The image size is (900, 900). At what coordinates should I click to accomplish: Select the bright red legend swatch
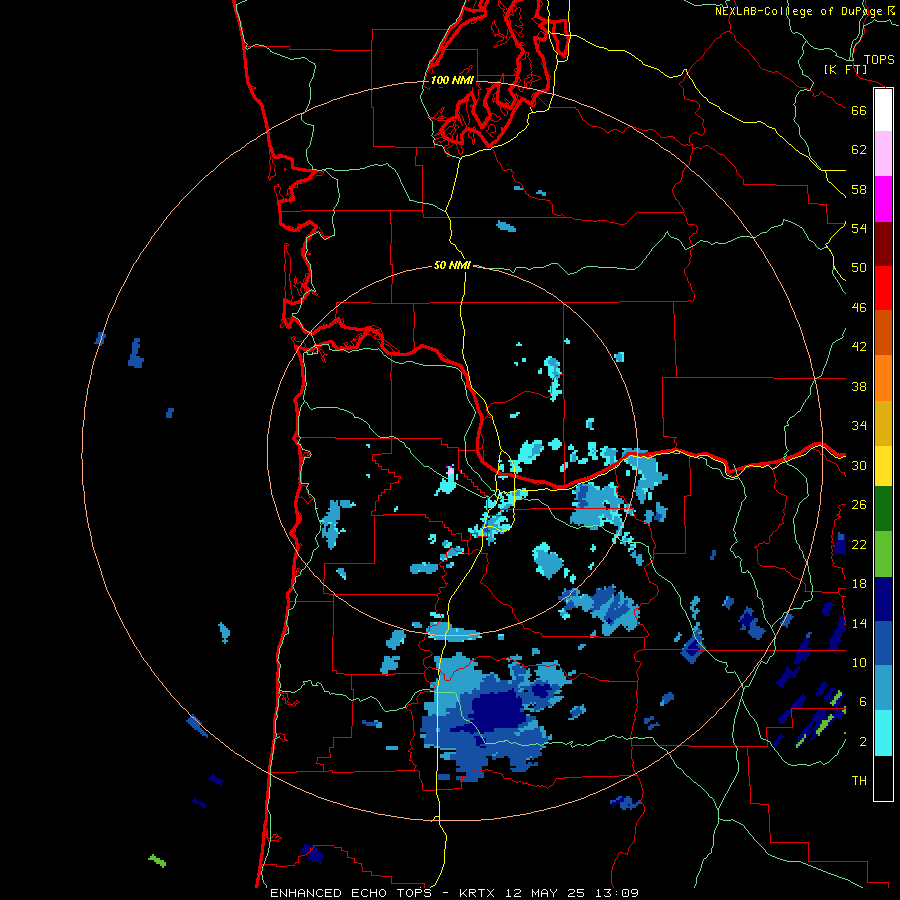pos(883,288)
